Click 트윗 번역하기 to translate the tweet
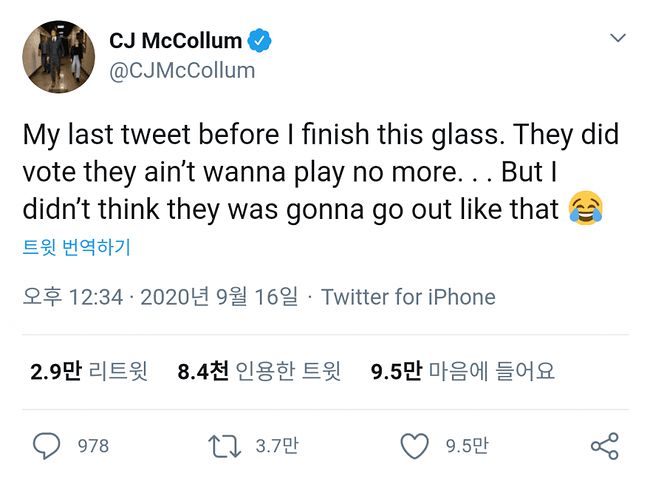This screenshot has width=650, height=486. point(76,246)
